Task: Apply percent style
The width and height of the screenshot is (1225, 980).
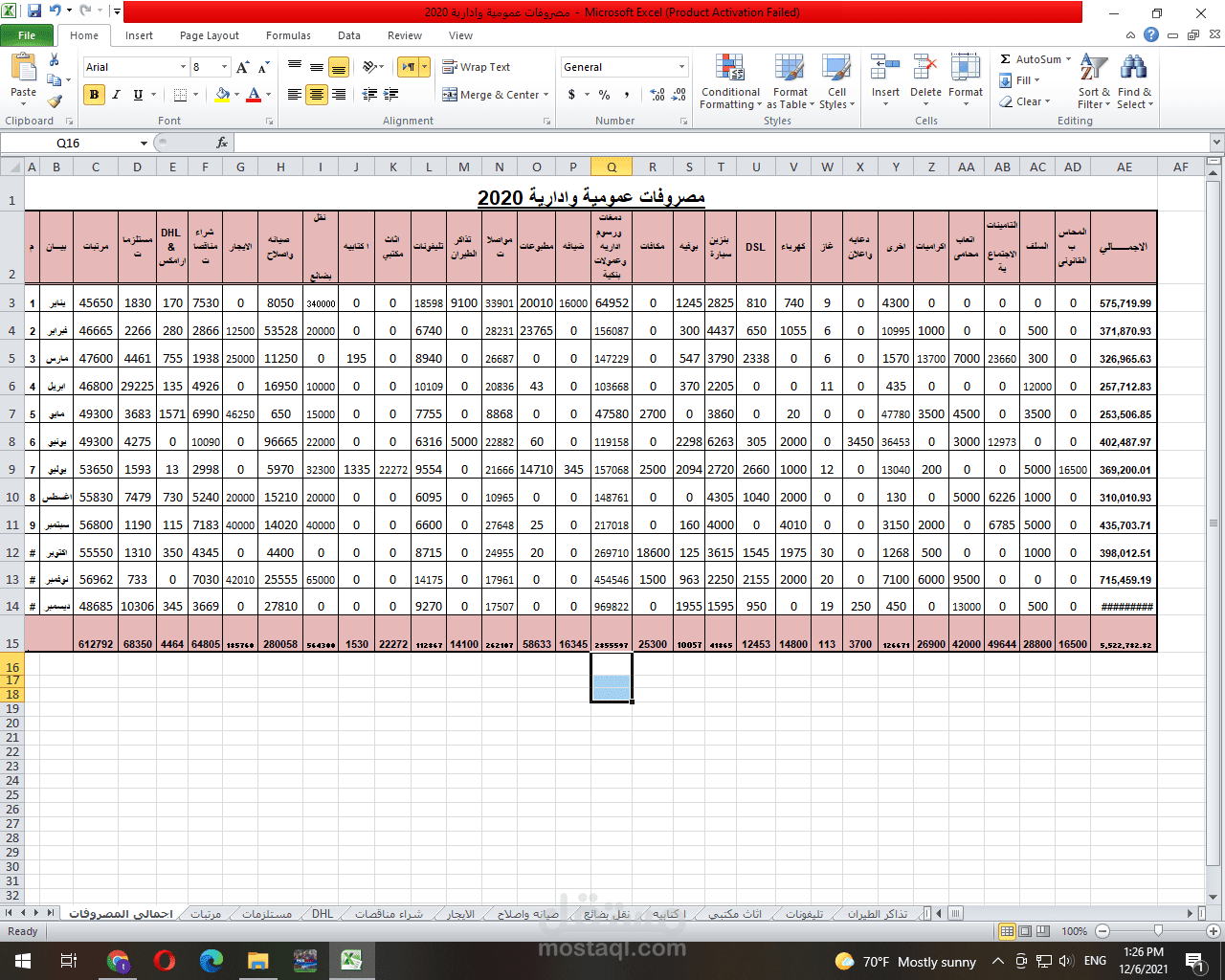Action: coord(605,95)
